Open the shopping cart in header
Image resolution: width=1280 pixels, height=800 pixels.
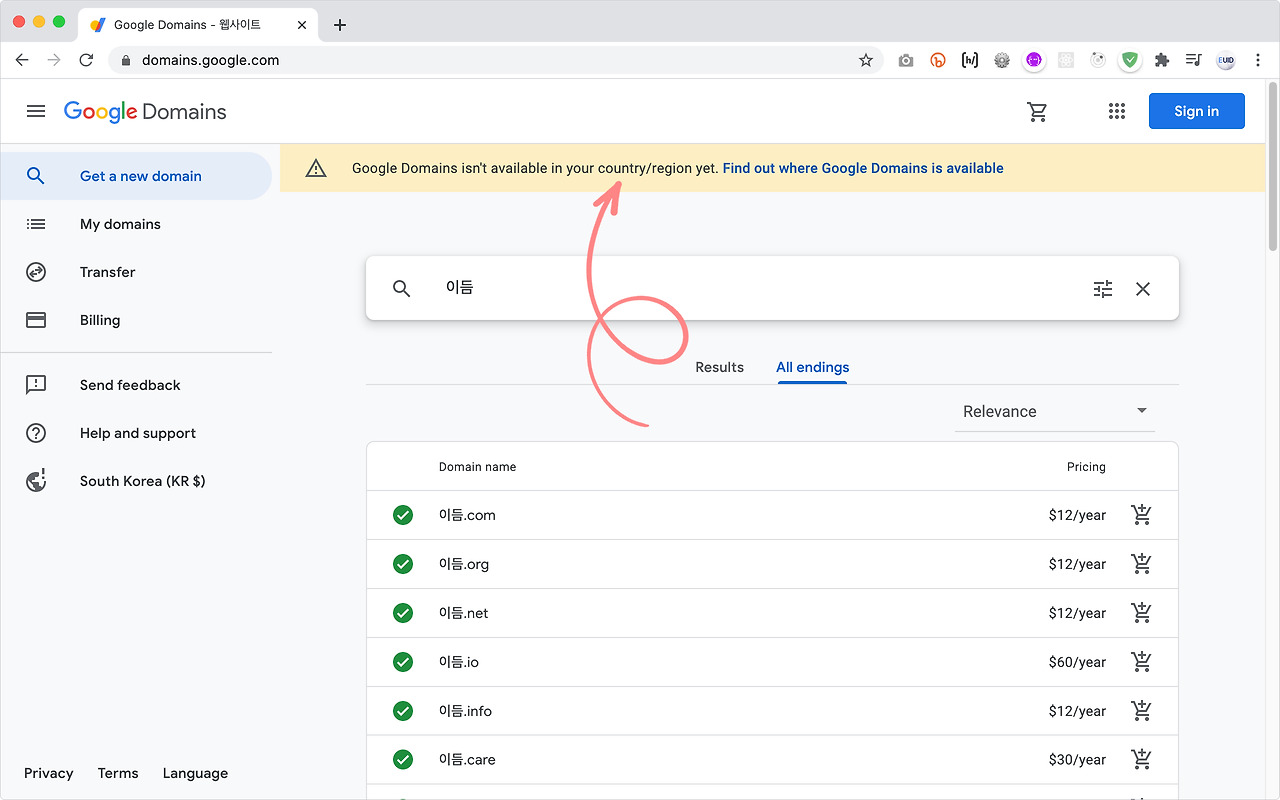click(x=1037, y=112)
